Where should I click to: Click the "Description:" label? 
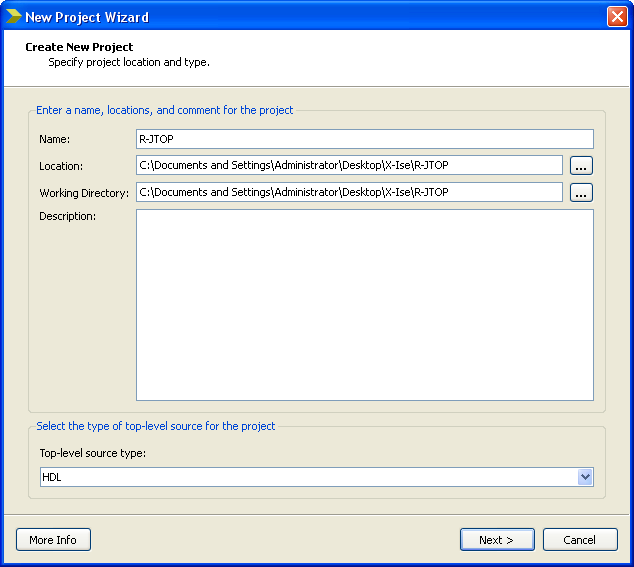point(67,217)
